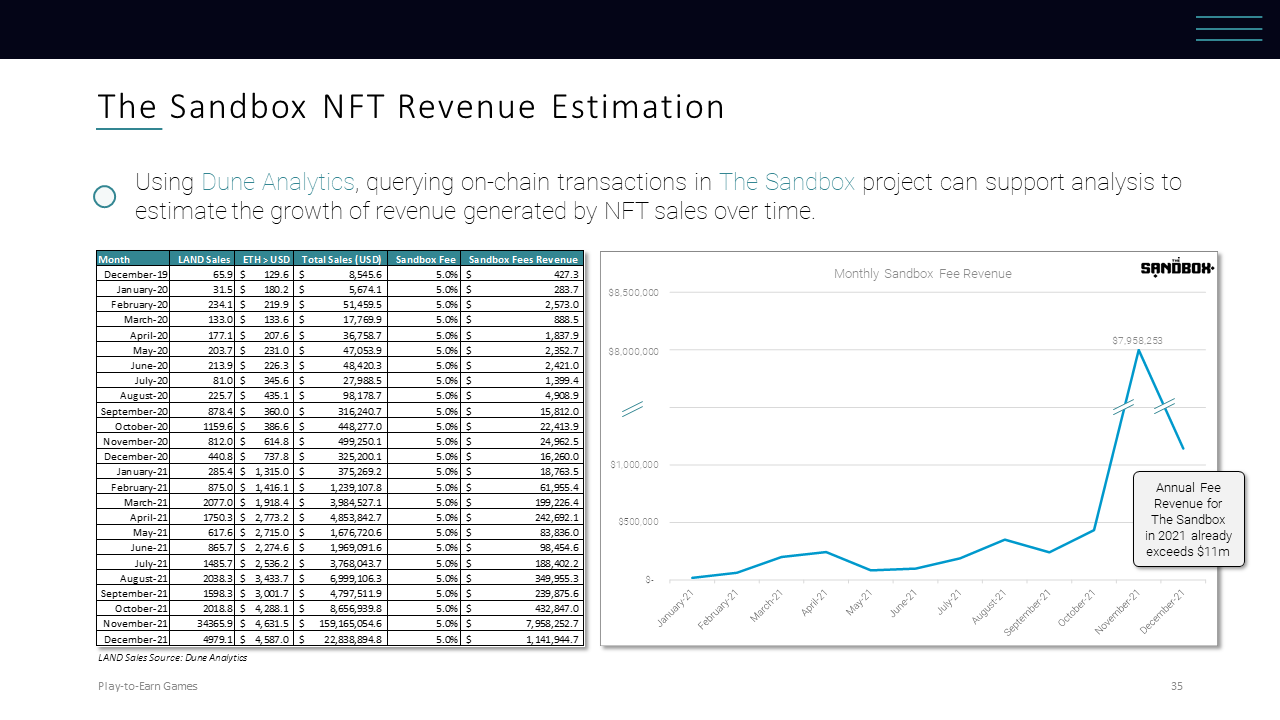
Task: Click the slide page number 35
Action: (x=1177, y=686)
